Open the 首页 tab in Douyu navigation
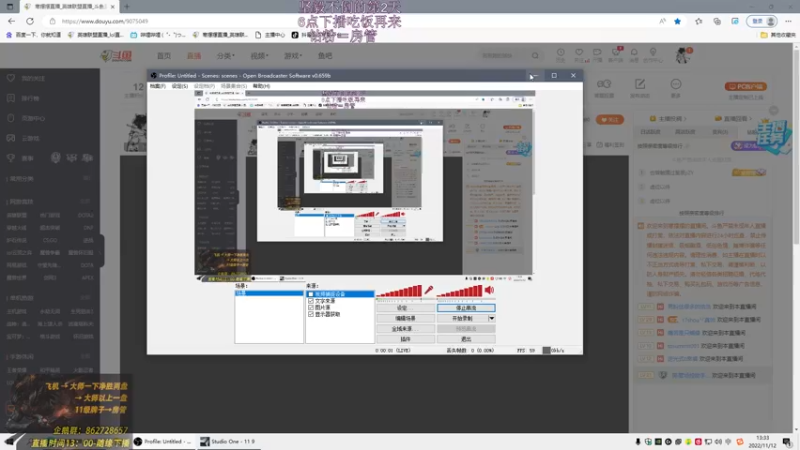The image size is (800, 450). pos(164,56)
